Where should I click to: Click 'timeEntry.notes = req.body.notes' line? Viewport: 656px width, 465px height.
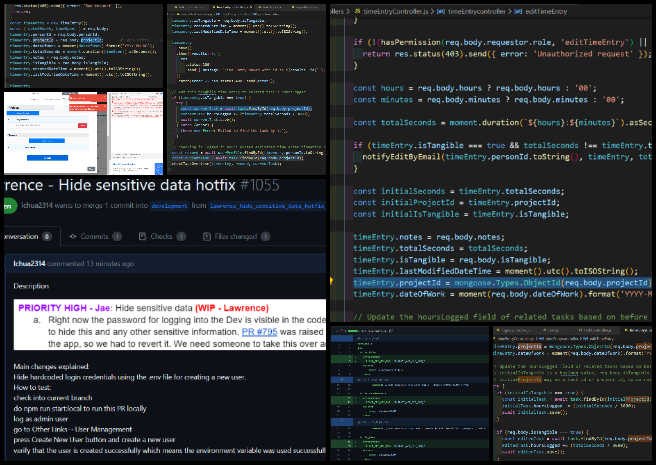coord(429,237)
